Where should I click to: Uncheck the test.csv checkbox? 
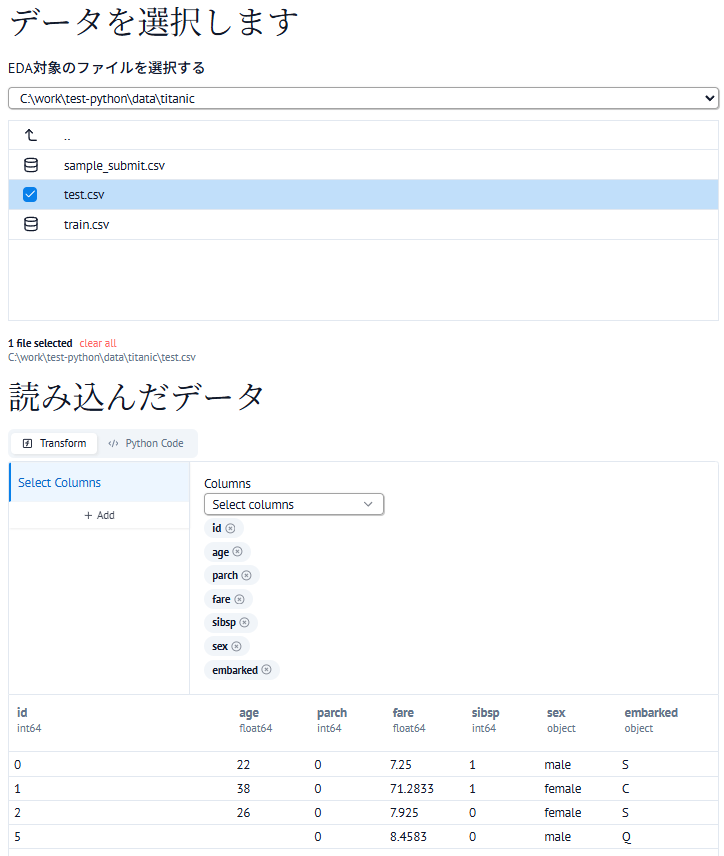click(30, 194)
